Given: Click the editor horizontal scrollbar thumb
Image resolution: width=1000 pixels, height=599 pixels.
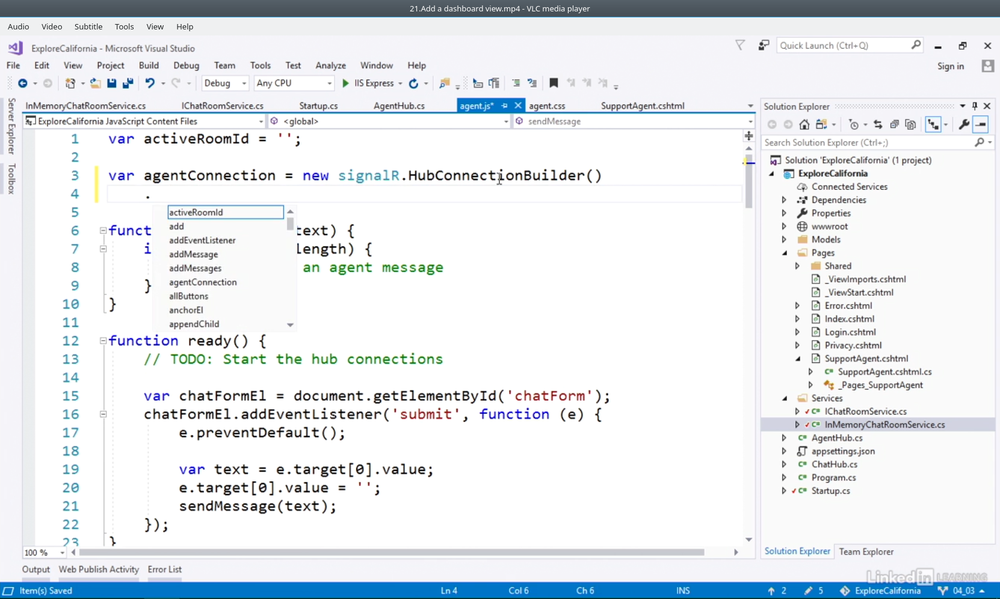Looking at the screenshot, I should click(x=392, y=552).
